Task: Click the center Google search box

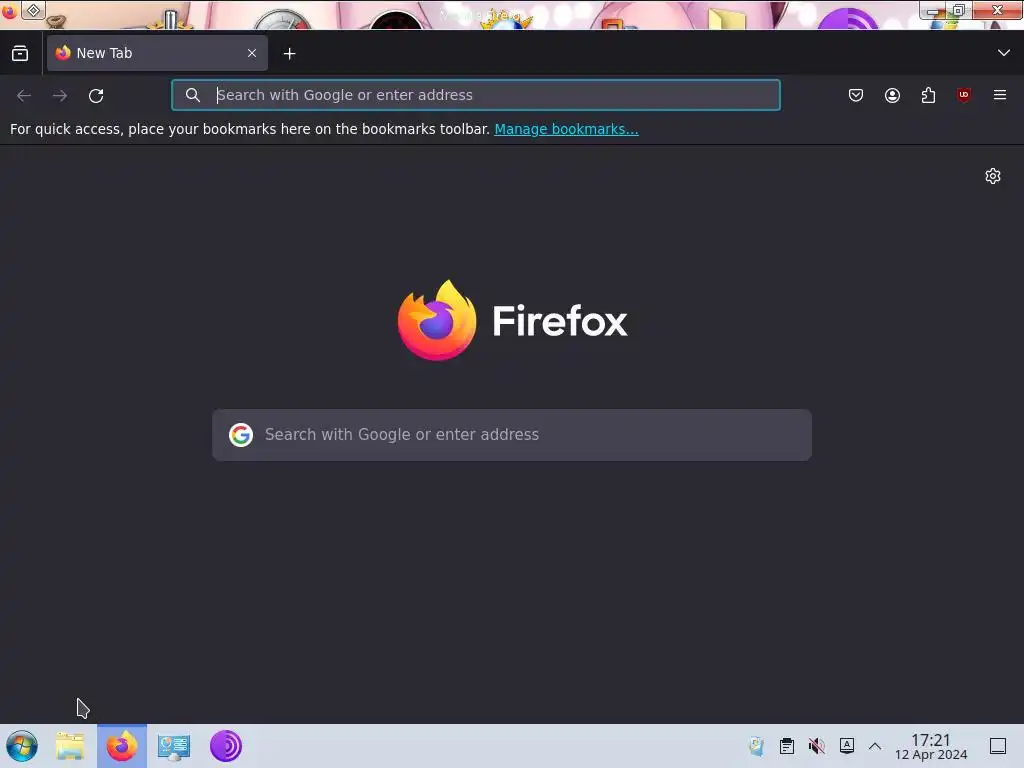Action: [x=512, y=435]
